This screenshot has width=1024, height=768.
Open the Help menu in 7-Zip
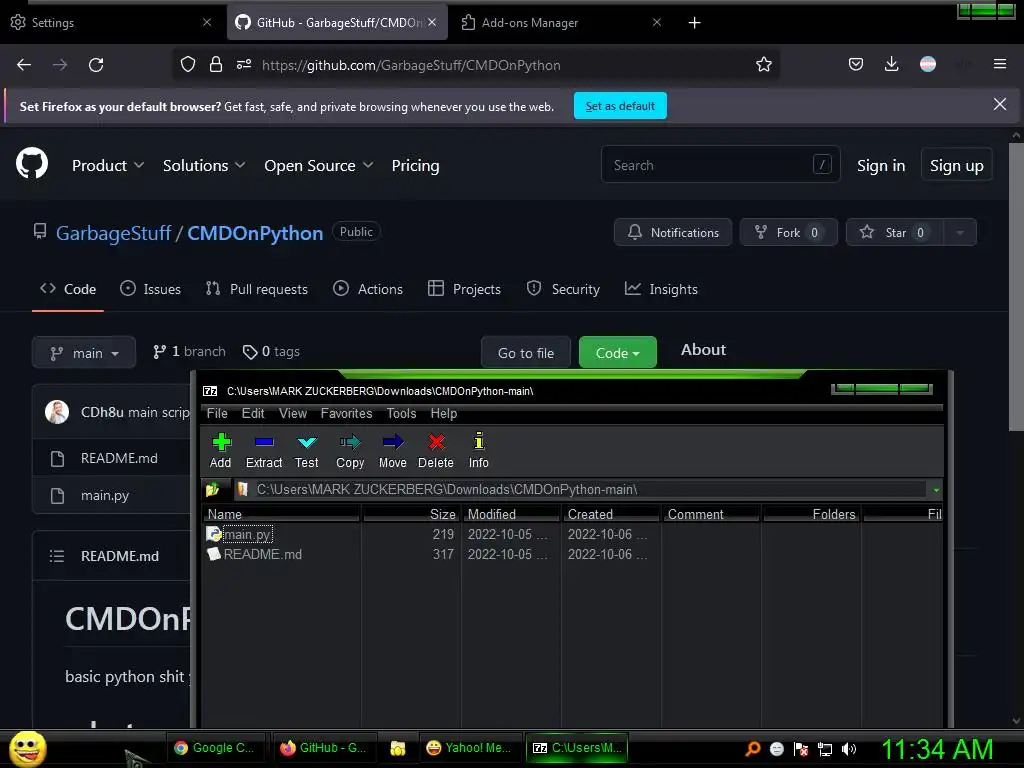pyautogui.click(x=443, y=413)
